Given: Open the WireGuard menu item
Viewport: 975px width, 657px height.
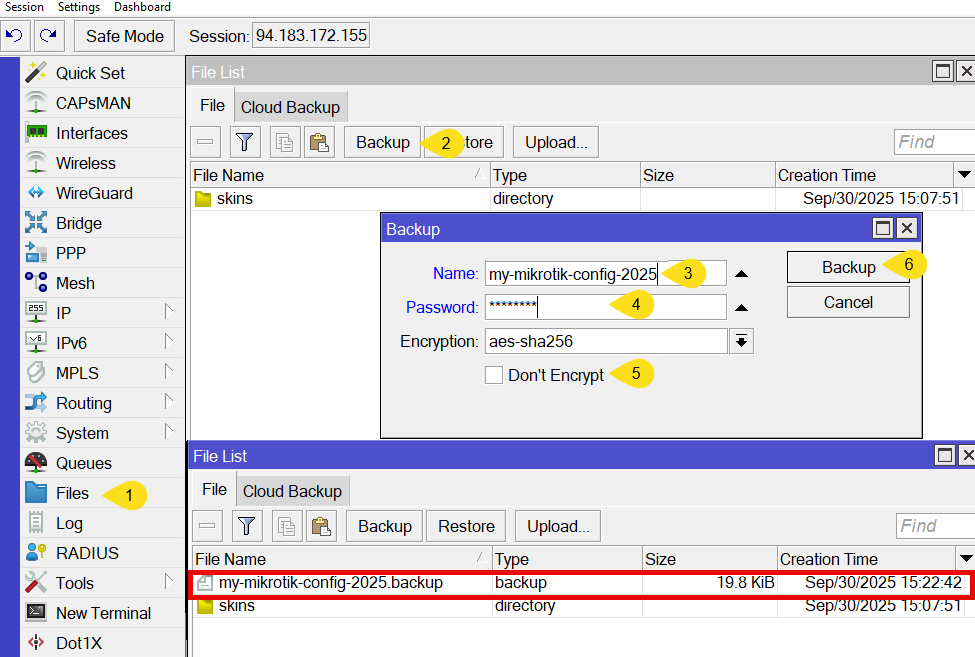Looking at the screenshot, I should click(x=93, y=193).
